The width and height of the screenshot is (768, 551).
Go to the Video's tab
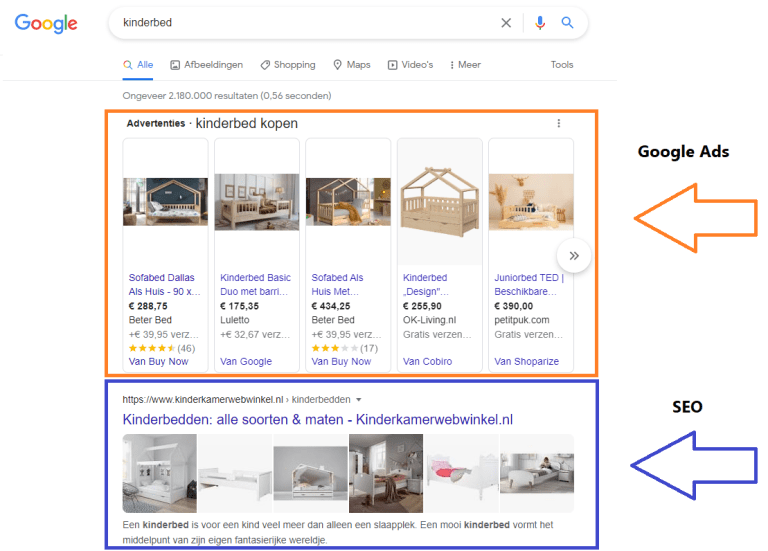pyautogui.click(x=410, y=65)
